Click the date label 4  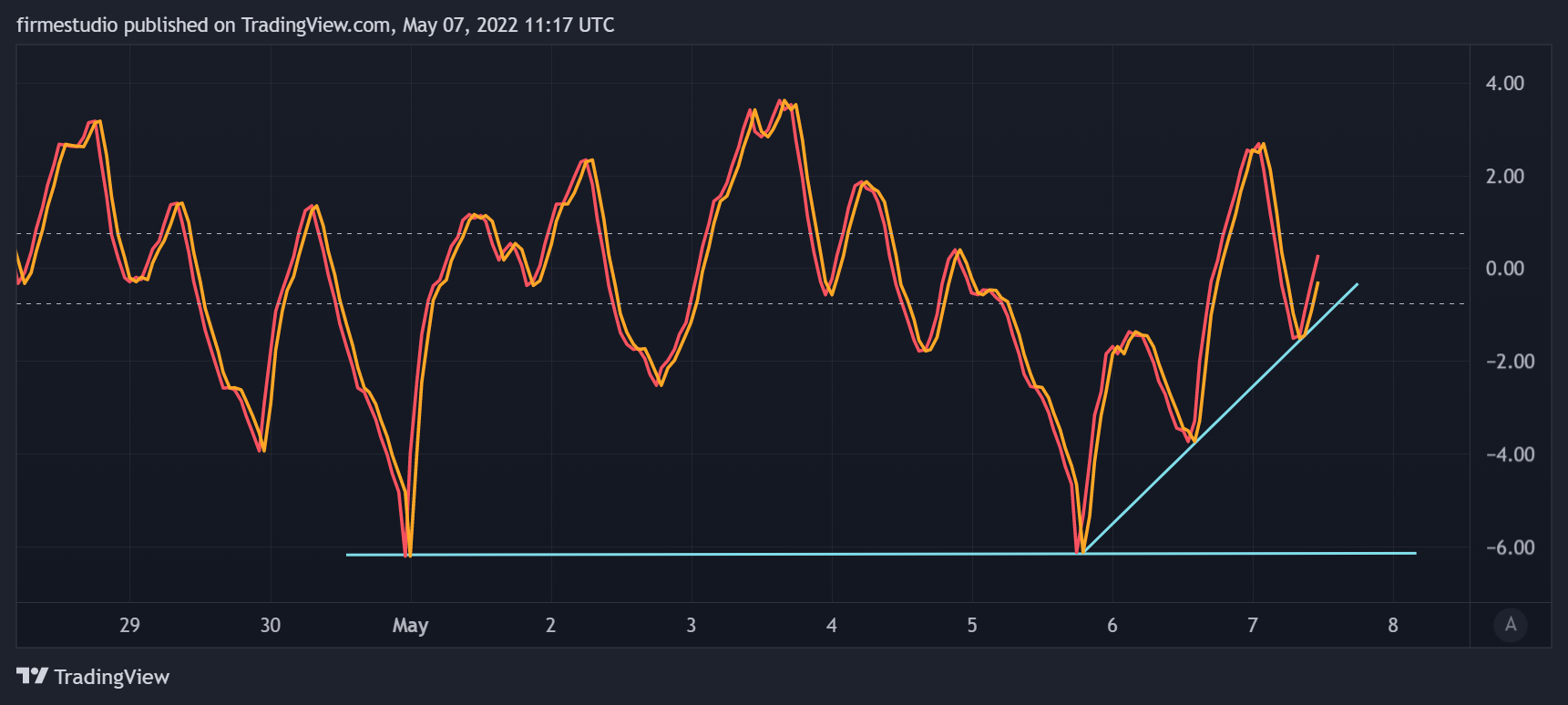pyautogui.click(x=831, y=625)
